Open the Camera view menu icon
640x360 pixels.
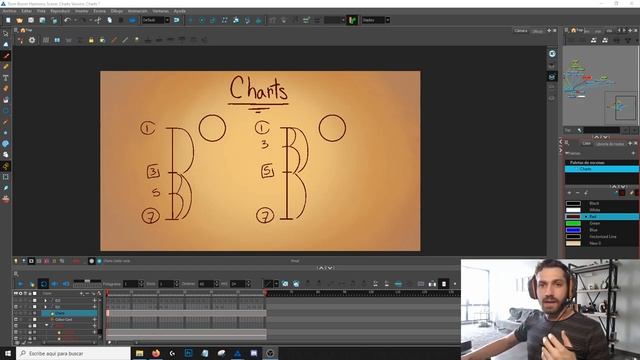click(x=16, y=30)
